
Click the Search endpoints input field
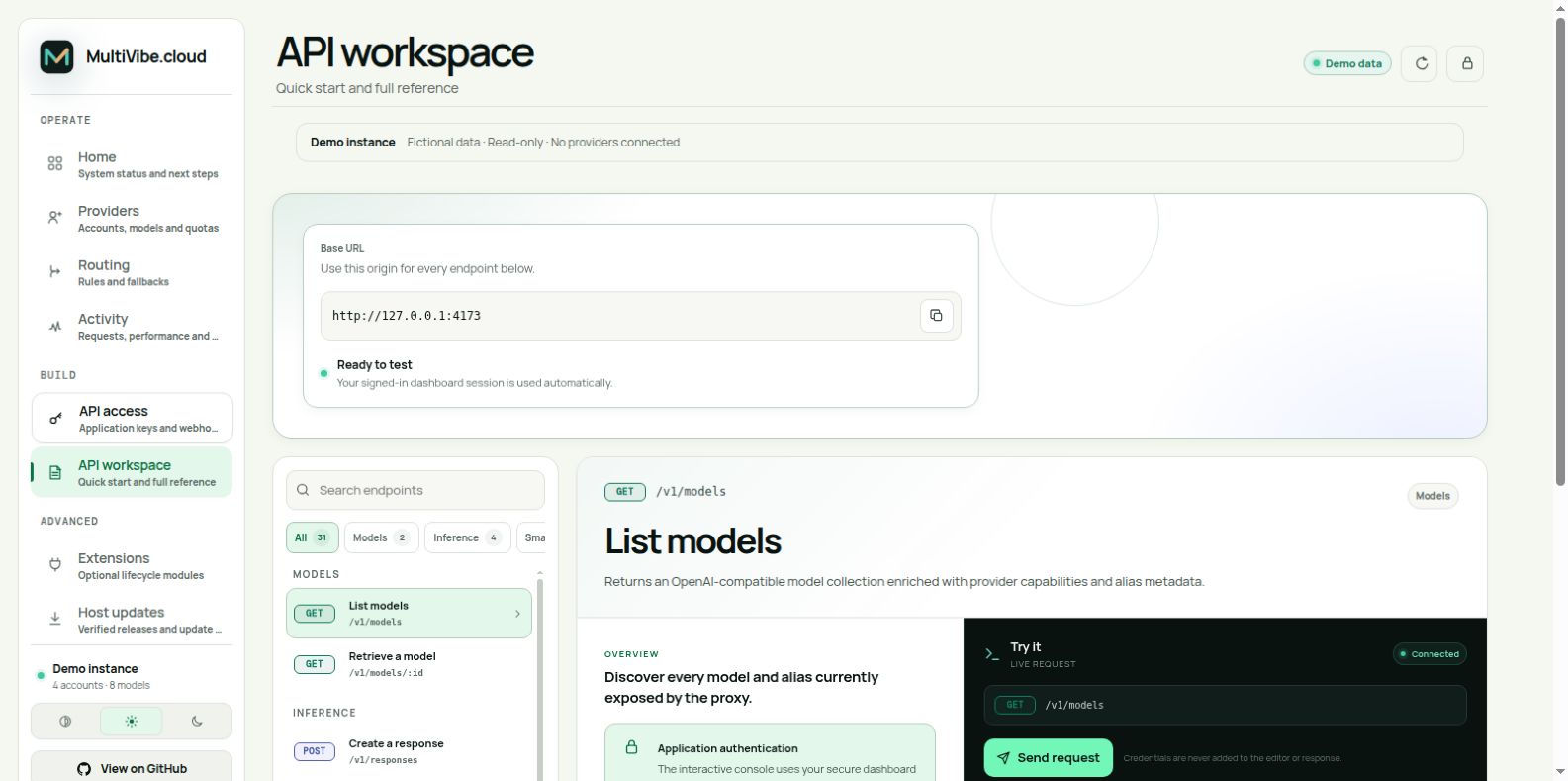coord(415,490)
